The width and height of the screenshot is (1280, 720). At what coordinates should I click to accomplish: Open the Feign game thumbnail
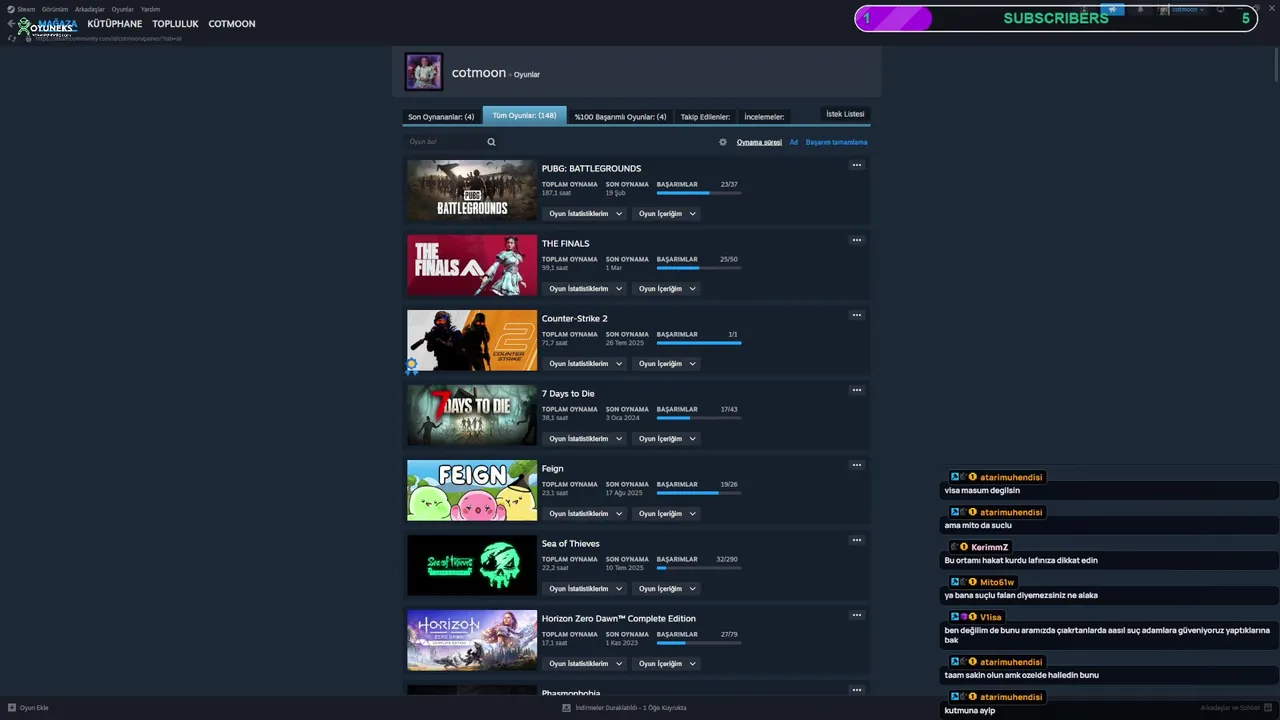[472, 490]
